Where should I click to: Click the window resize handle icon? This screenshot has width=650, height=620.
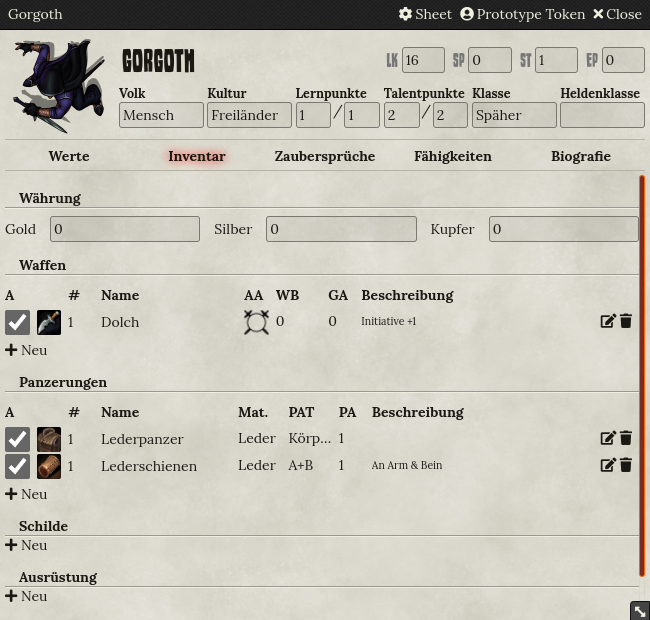coord(640,611)
